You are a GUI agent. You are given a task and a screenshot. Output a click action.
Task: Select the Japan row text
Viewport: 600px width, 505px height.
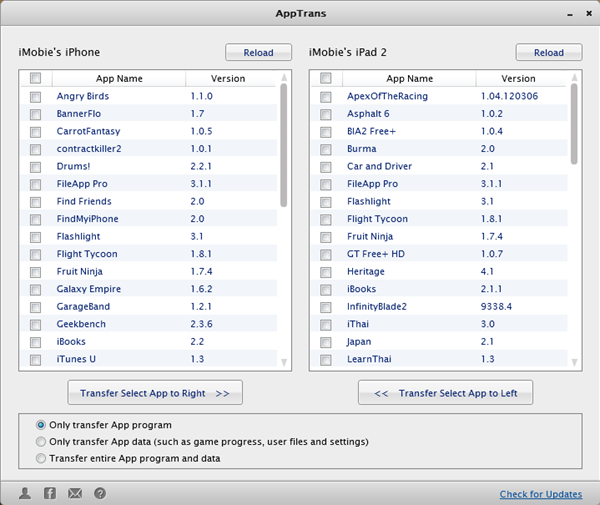pyautogui.click(x=359, y=342)
